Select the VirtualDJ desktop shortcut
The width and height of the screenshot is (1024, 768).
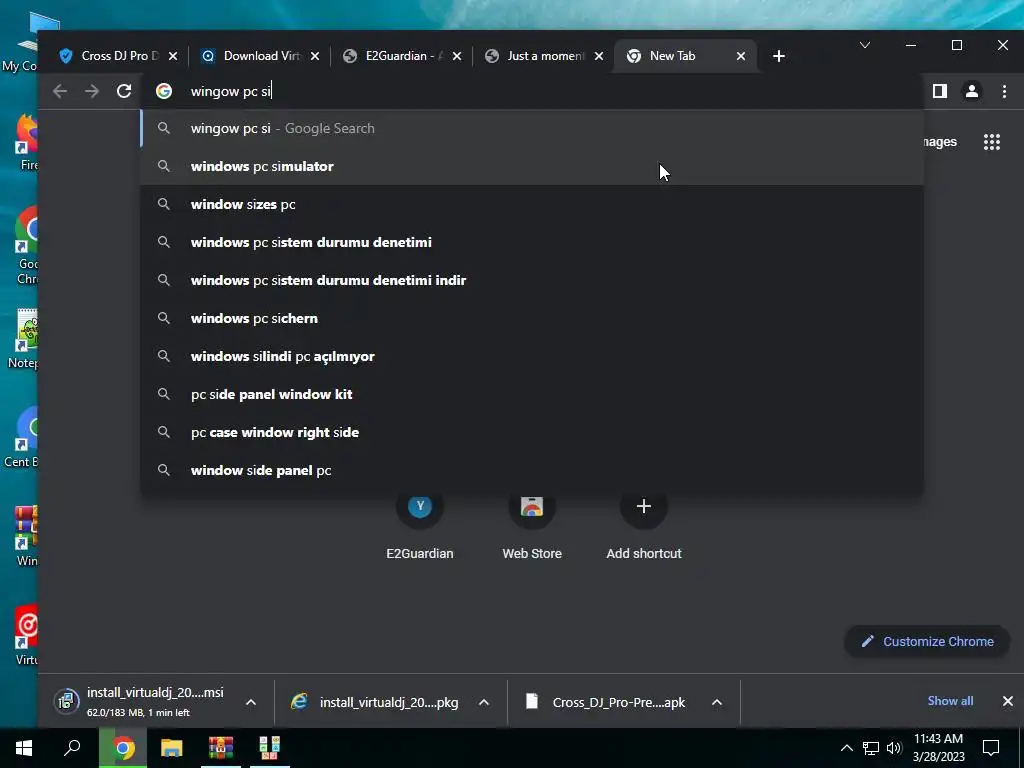[x=26, y=635]
